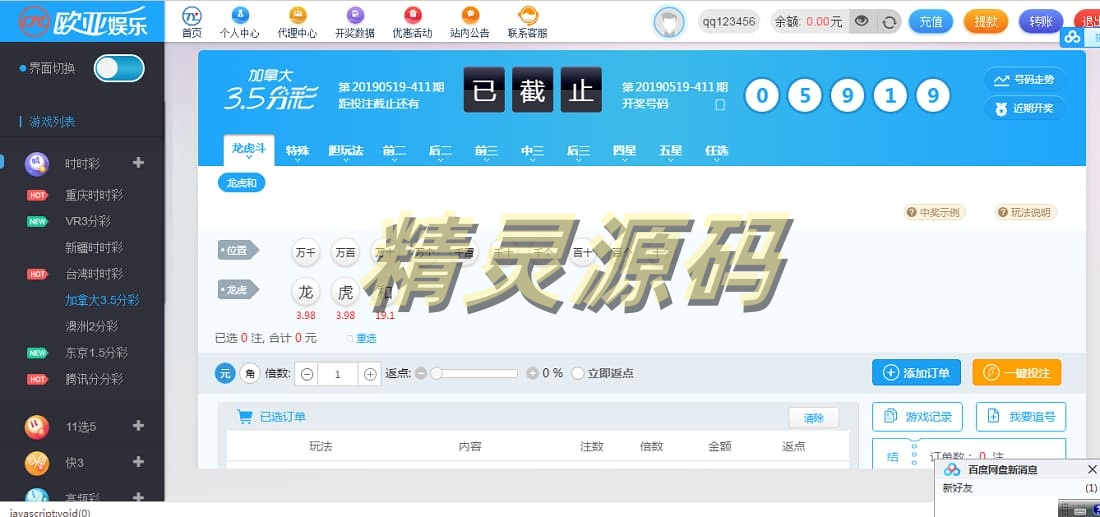The image size is (1100, 517).
Task: Expand the 11选5 game category
Action: click(x=138, y=427)
